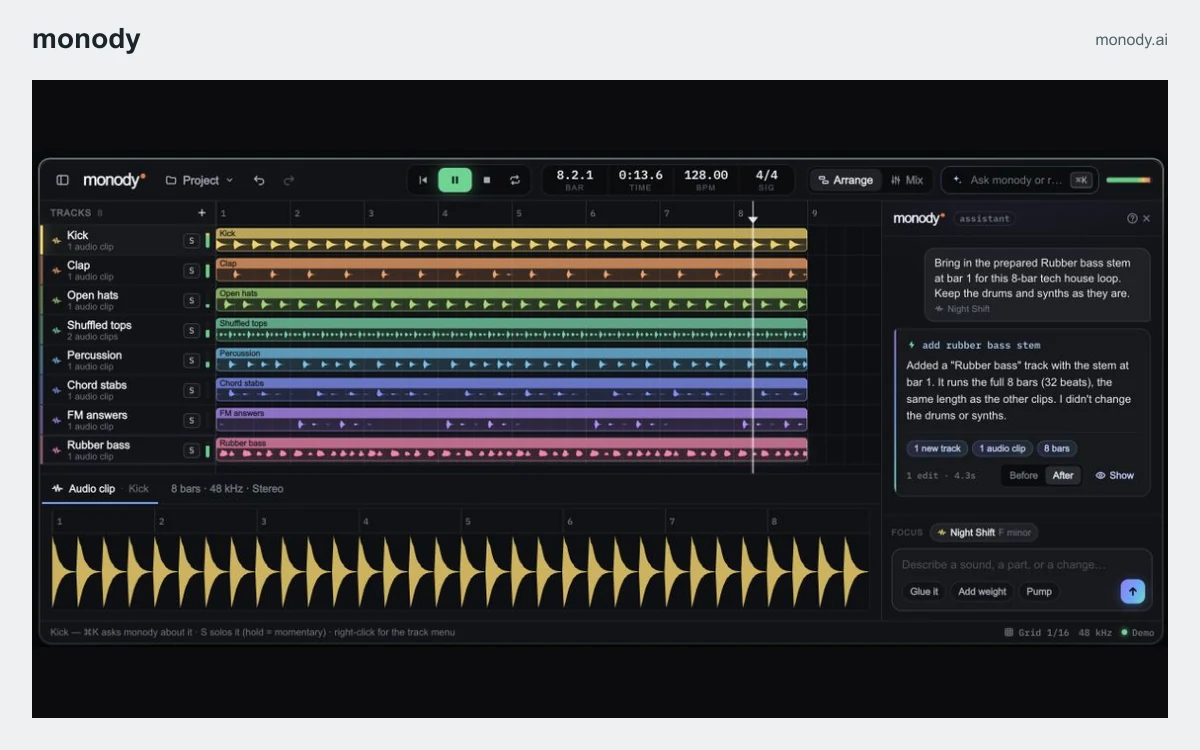
Task: Switch comparison to Before
Action: [x=1024, y=476]
